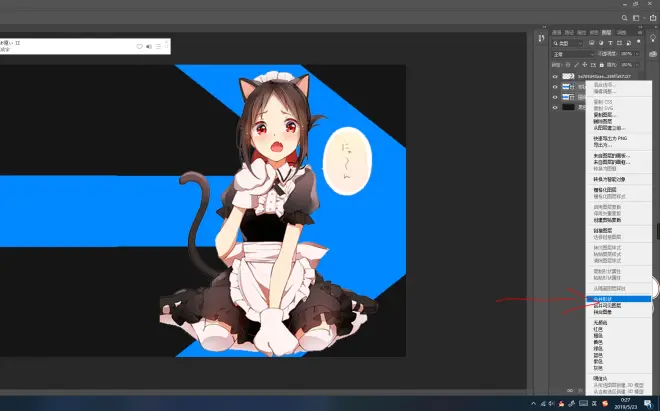Expand the workspace switcher dropdown arrow
The height and width of the screenshot is (411, 660).
tap(644, 19)
